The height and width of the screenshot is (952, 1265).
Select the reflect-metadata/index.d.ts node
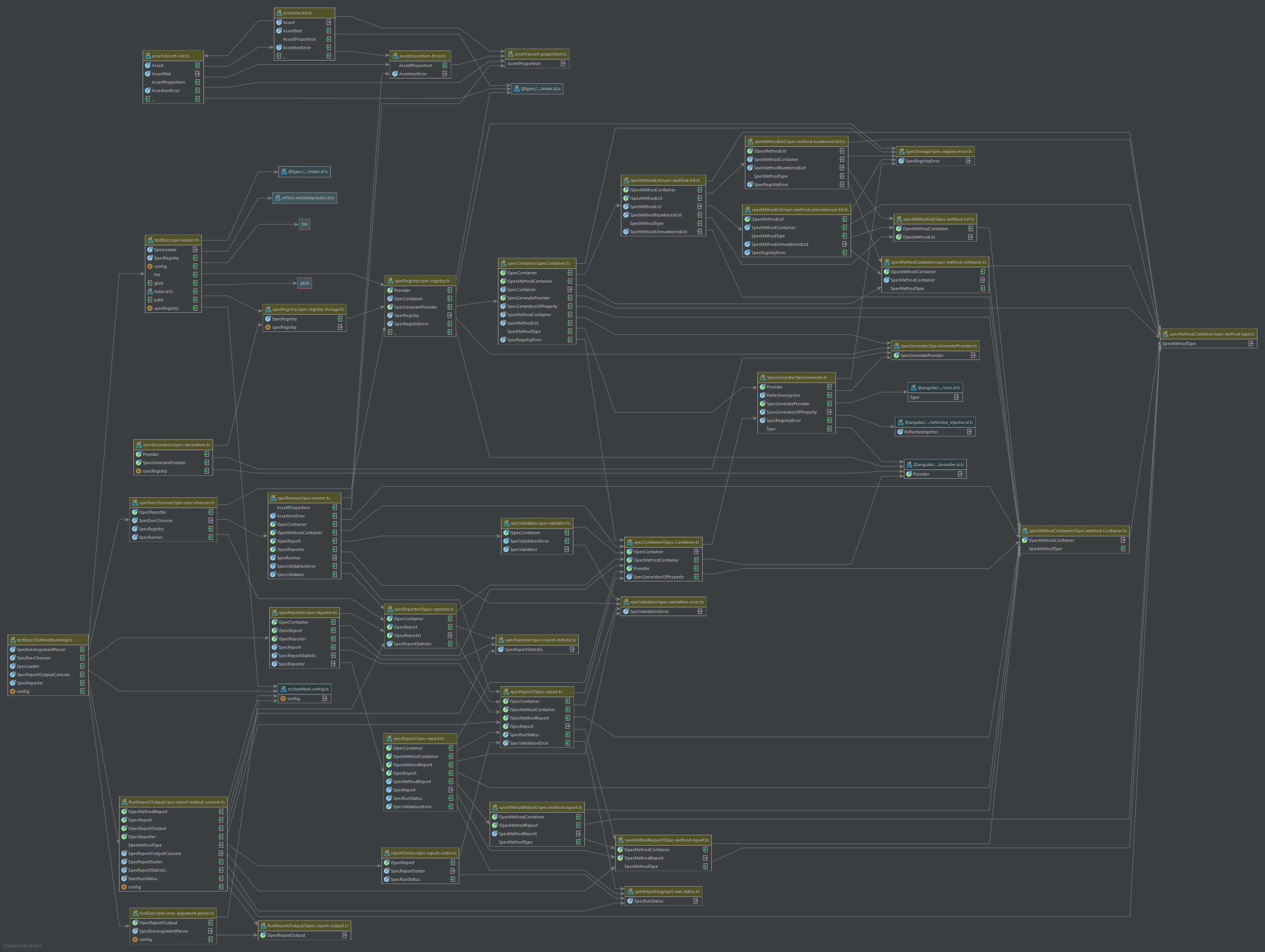coord(304,198)
